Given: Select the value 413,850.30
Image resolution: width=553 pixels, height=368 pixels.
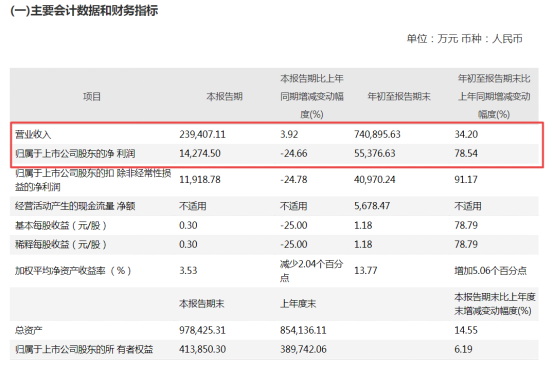Looking at the screenshot, I should click(x=202, y=349).
